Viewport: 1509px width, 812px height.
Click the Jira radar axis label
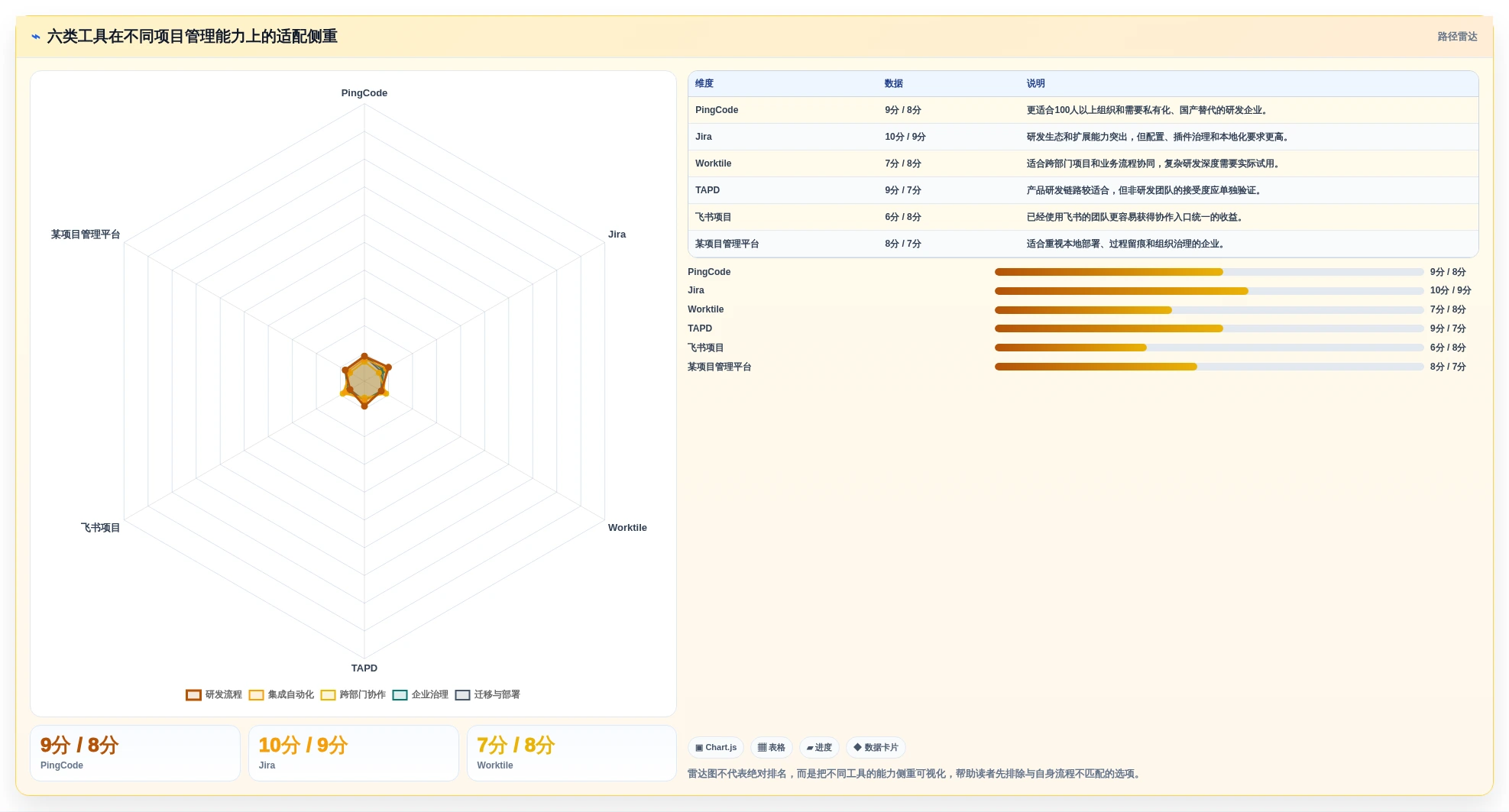point(617,235)
